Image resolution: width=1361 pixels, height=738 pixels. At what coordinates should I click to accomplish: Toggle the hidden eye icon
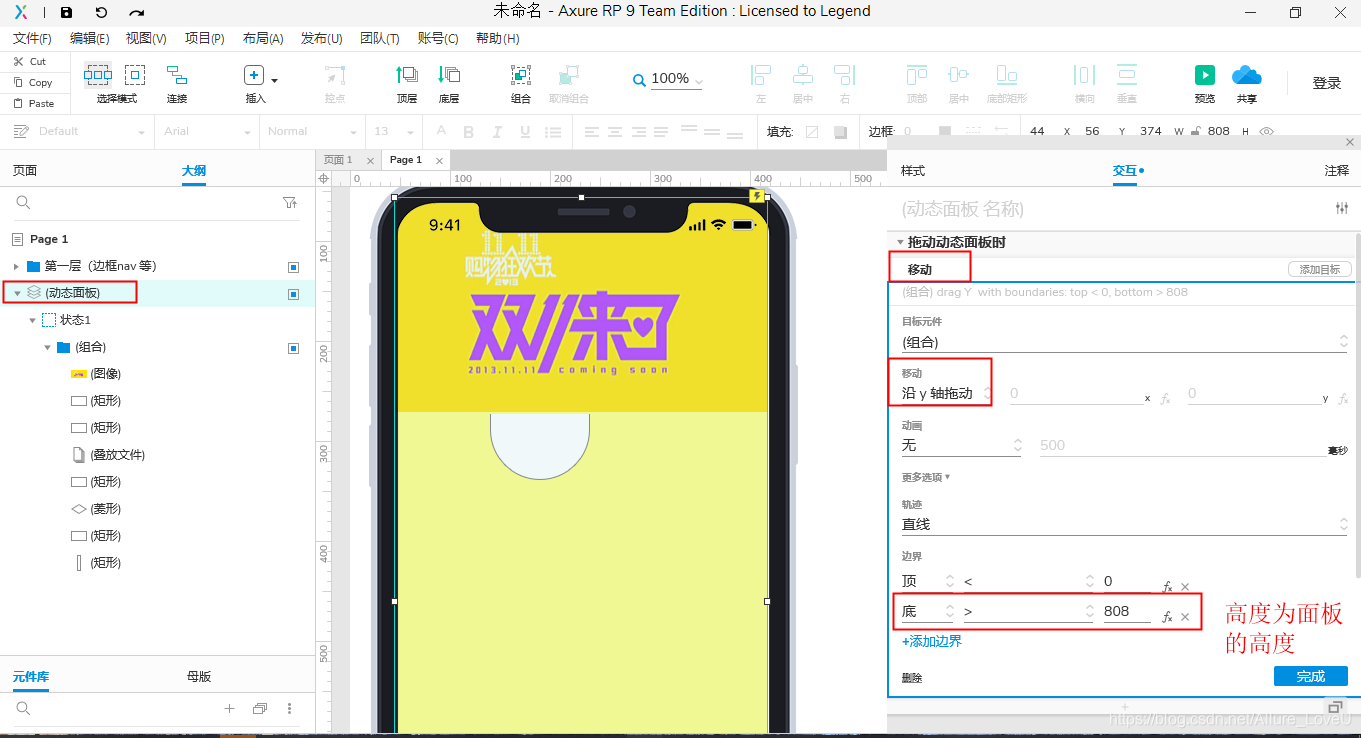1266,131
